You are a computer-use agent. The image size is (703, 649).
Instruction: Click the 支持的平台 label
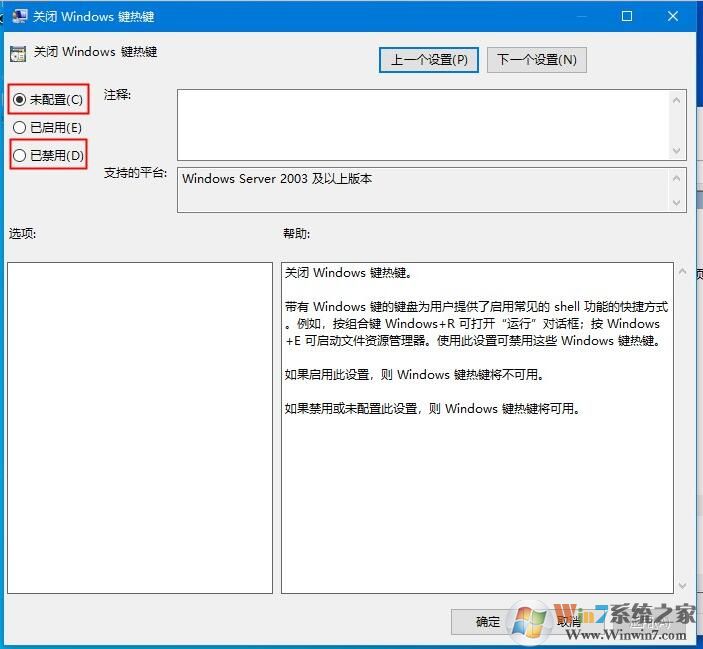(135, 173)
